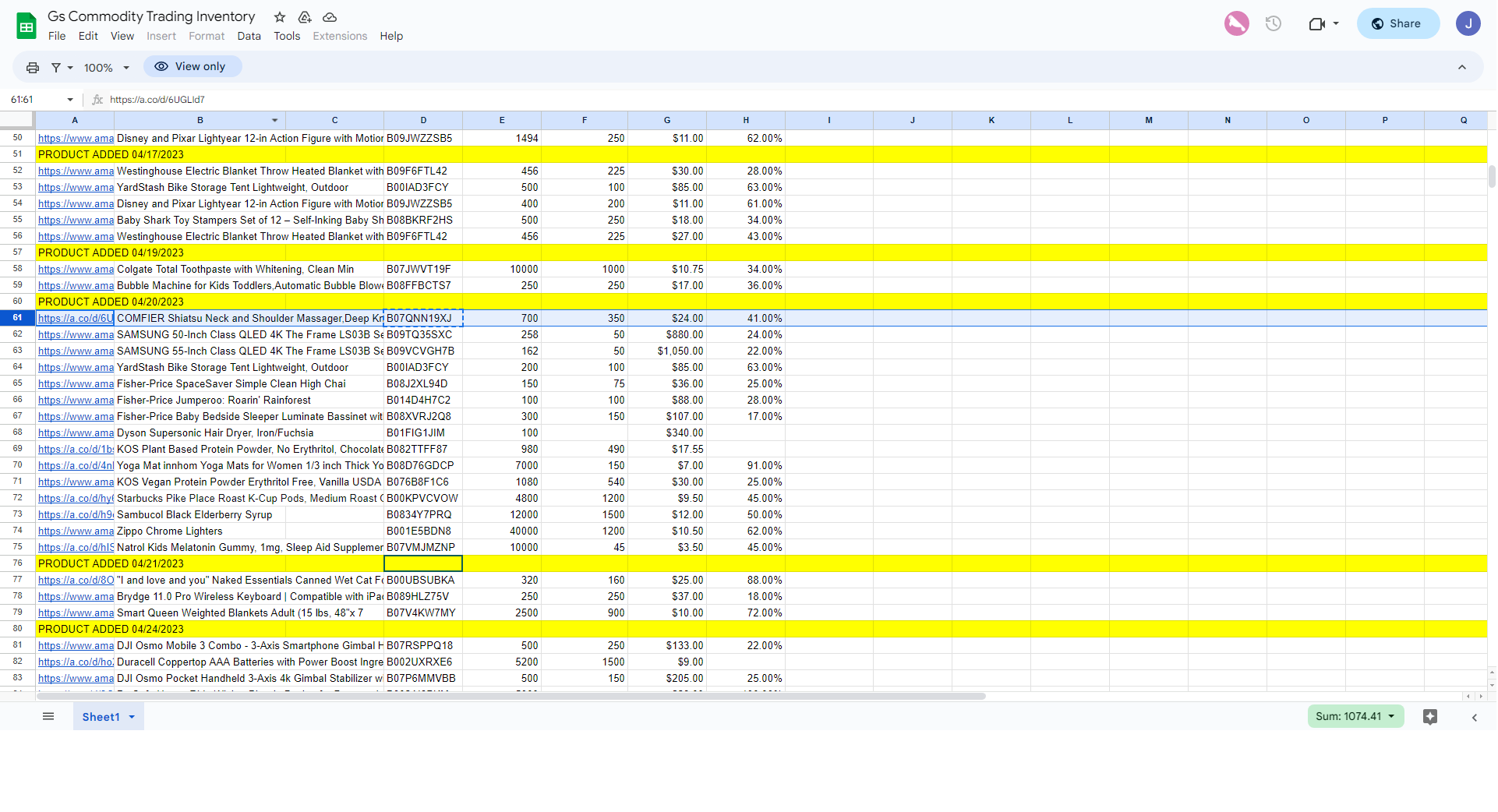The height and width of the screenshot is (812, 1498).
Task: Click the add-to-Drive shortcut icon
Action: point(305,17)
